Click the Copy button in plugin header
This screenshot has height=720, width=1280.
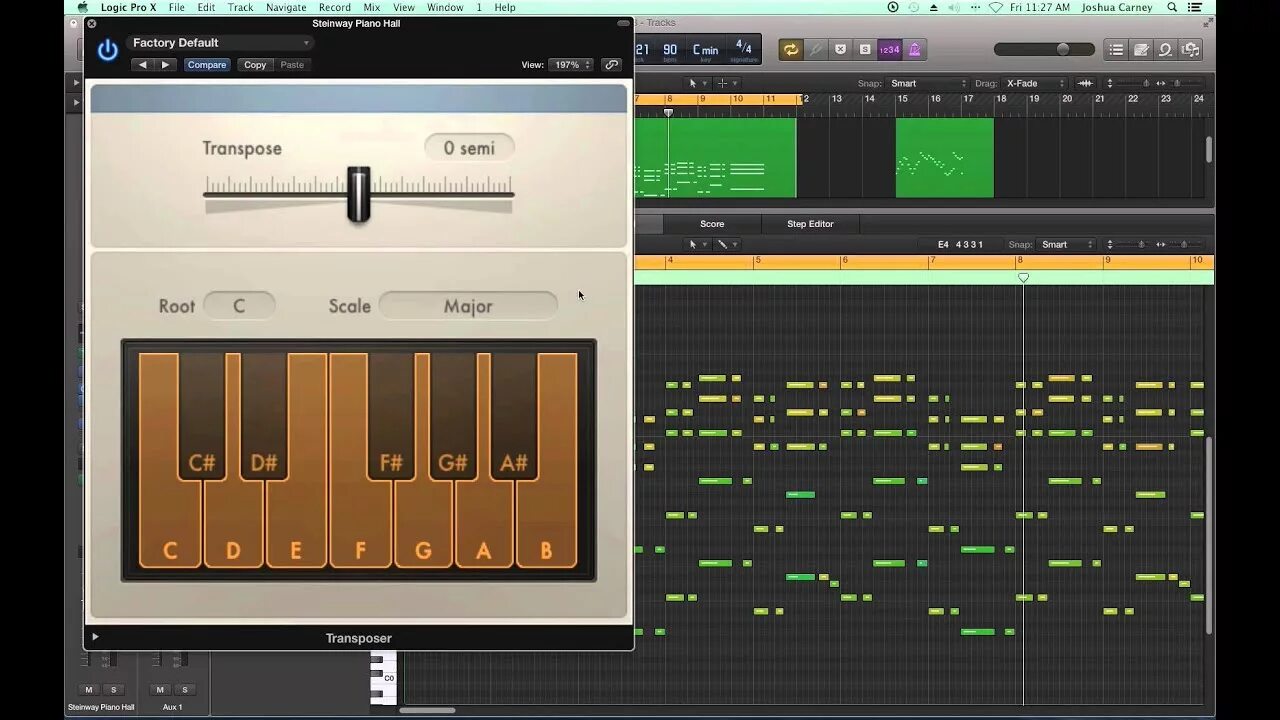255,65
